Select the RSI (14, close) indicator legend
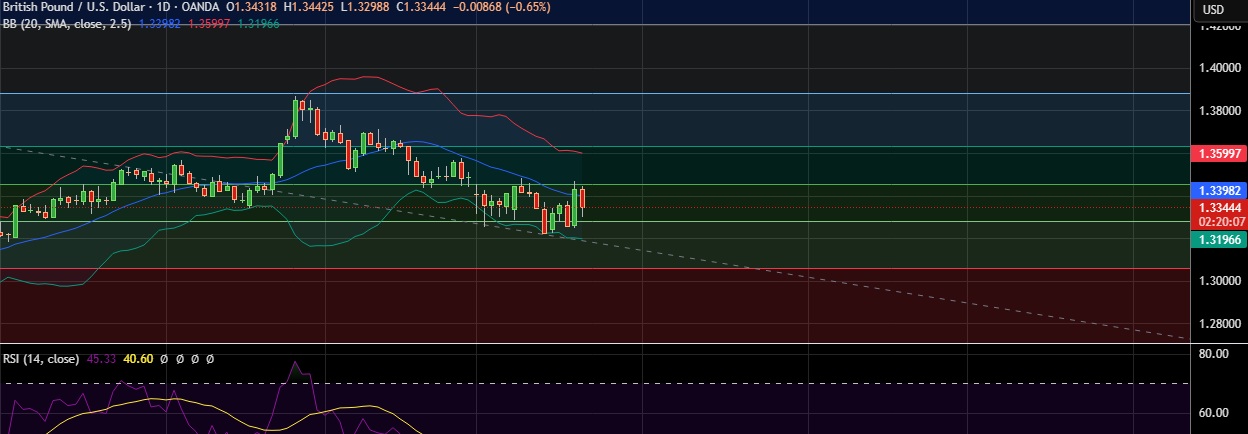This screenshot has height=434, width=1248. coord(42,358)
